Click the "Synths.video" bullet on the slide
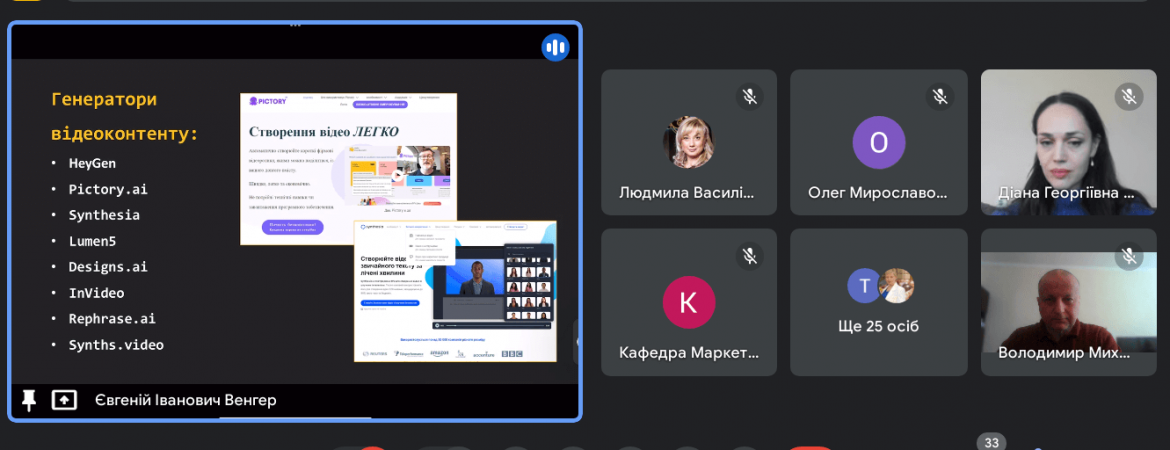The width and height of the screenshot is (1170, 450). click(116, 345)
